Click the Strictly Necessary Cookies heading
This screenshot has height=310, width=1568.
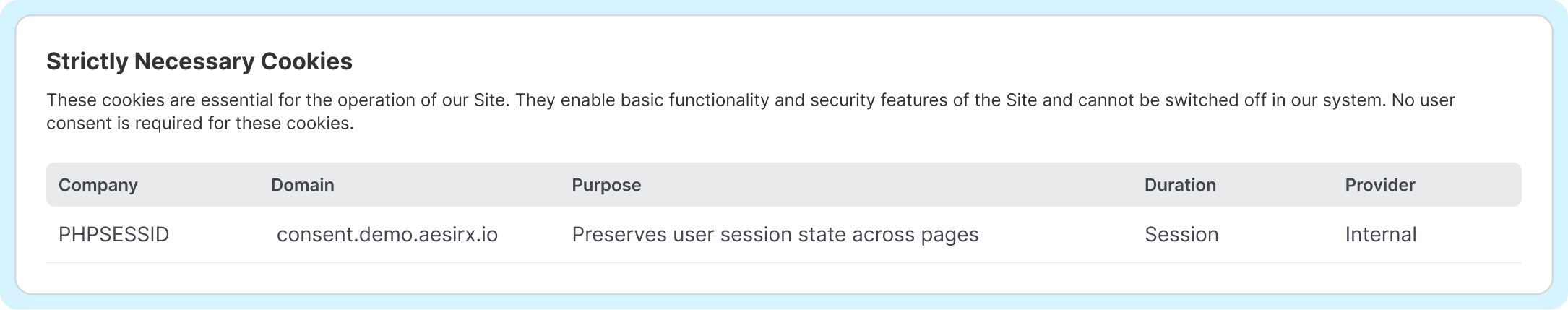(199, 62)
